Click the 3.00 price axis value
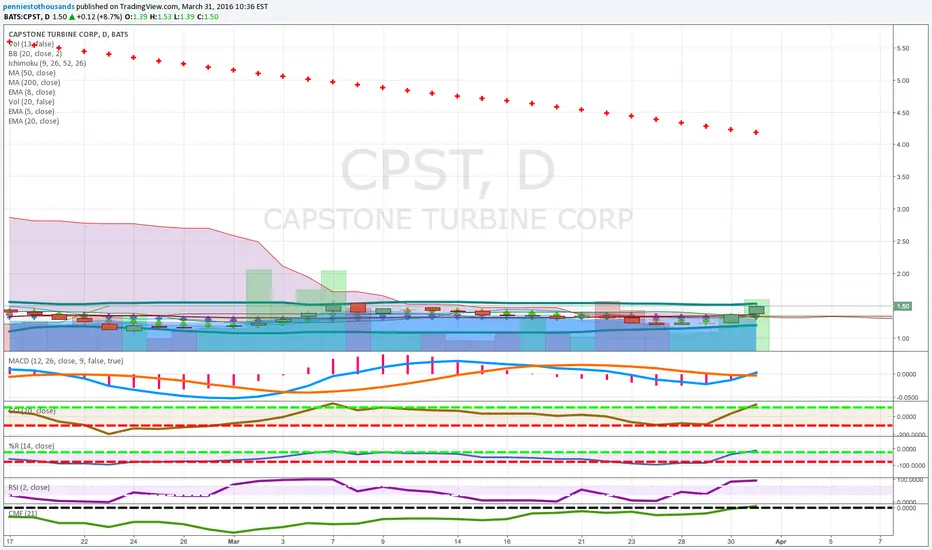This screenshot has width=932, height=550. click(903, 209)
